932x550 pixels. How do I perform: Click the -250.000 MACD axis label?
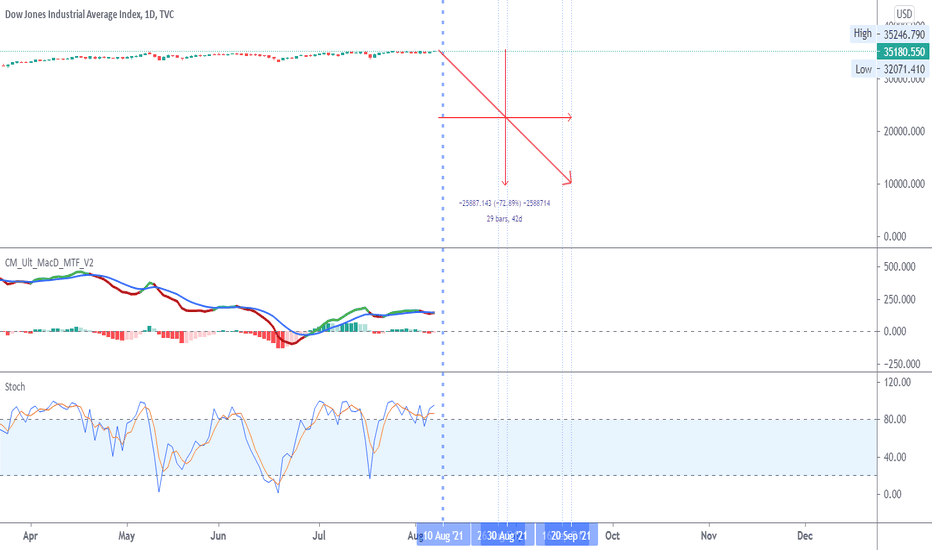tap(901, 364)
